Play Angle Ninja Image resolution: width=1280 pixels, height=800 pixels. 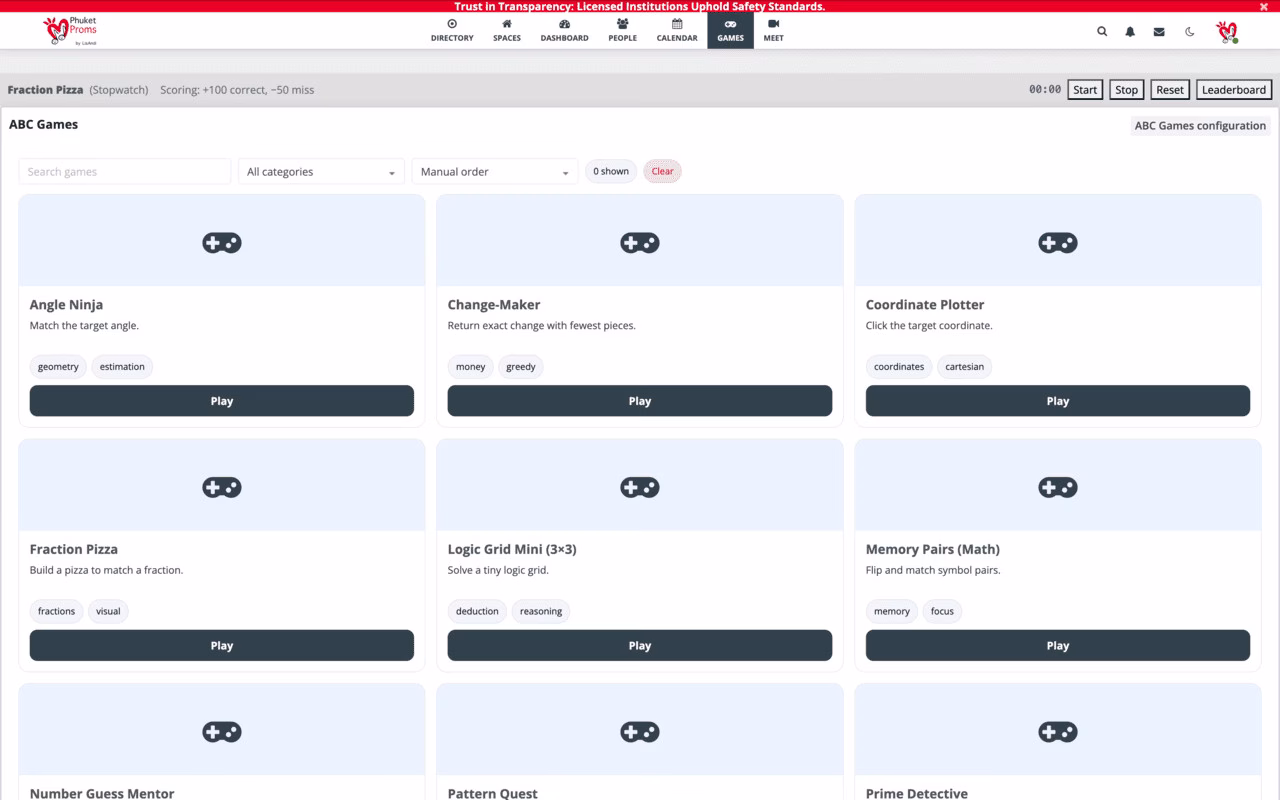coord(222,401)
